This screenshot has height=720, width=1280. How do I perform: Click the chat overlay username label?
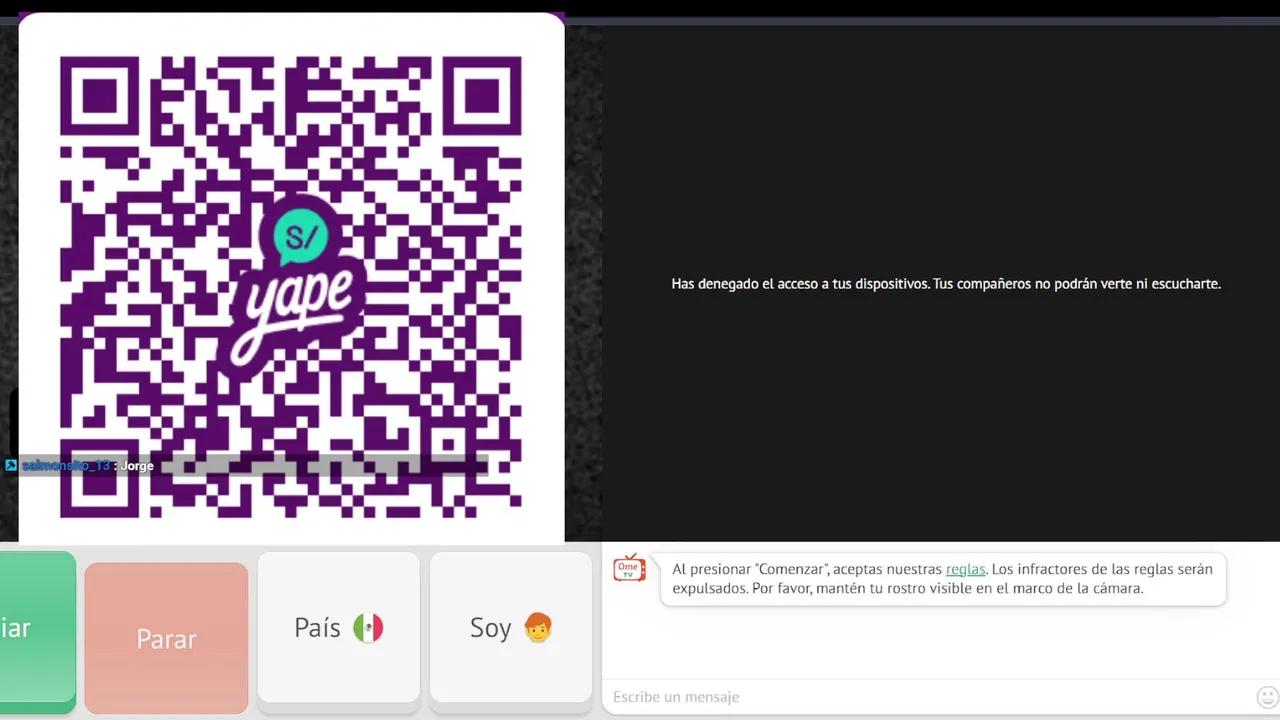[66, 466]
